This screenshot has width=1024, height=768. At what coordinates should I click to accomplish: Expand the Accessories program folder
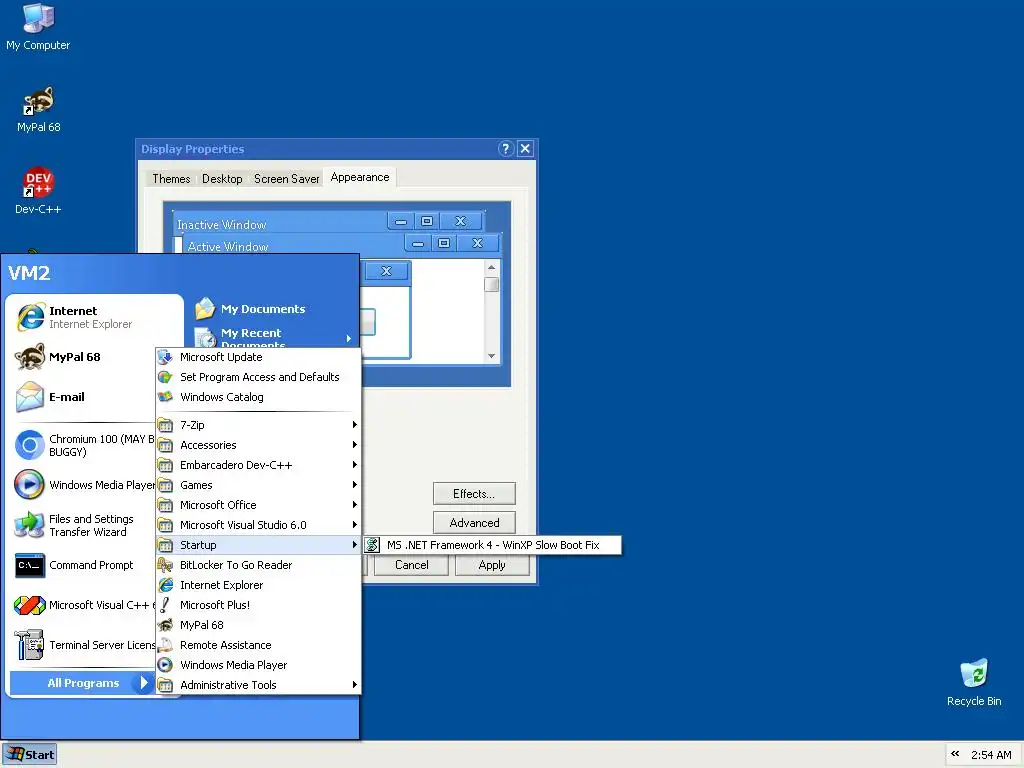pos(259,445)
